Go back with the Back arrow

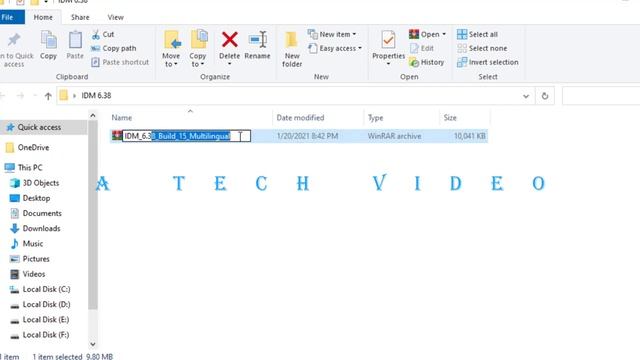coord(2,96)
